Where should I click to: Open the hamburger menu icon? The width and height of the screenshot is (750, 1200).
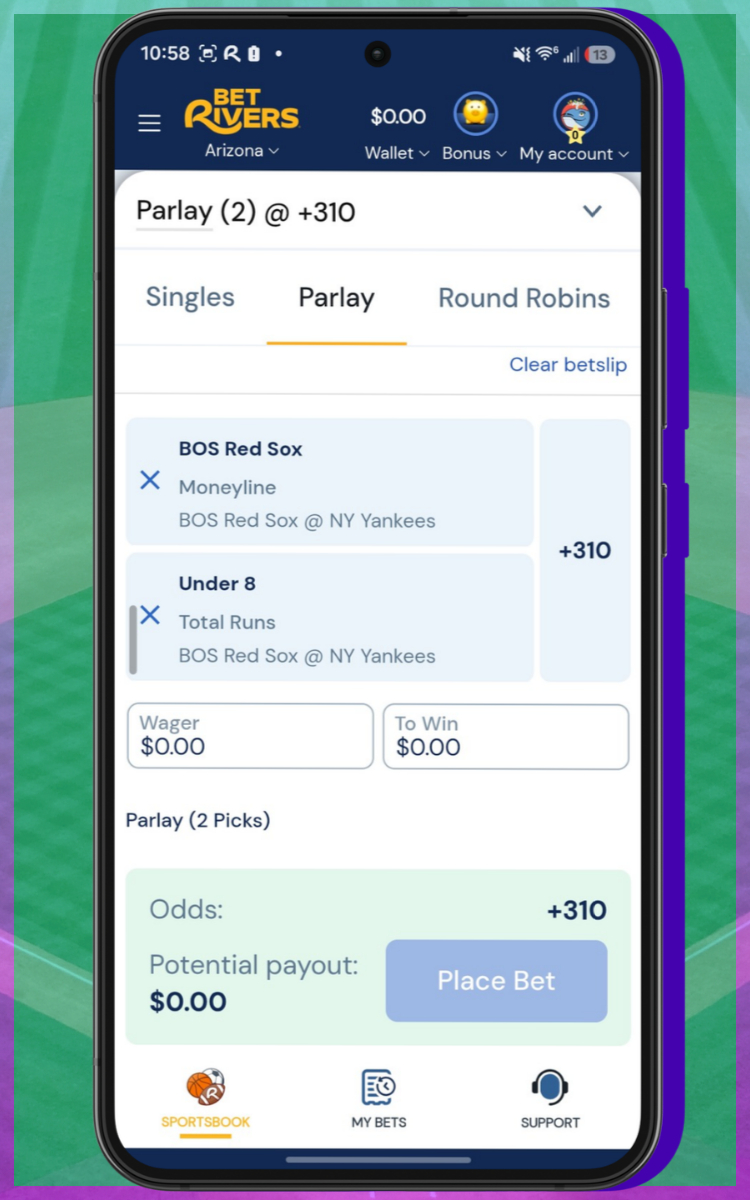pos(149,123)
